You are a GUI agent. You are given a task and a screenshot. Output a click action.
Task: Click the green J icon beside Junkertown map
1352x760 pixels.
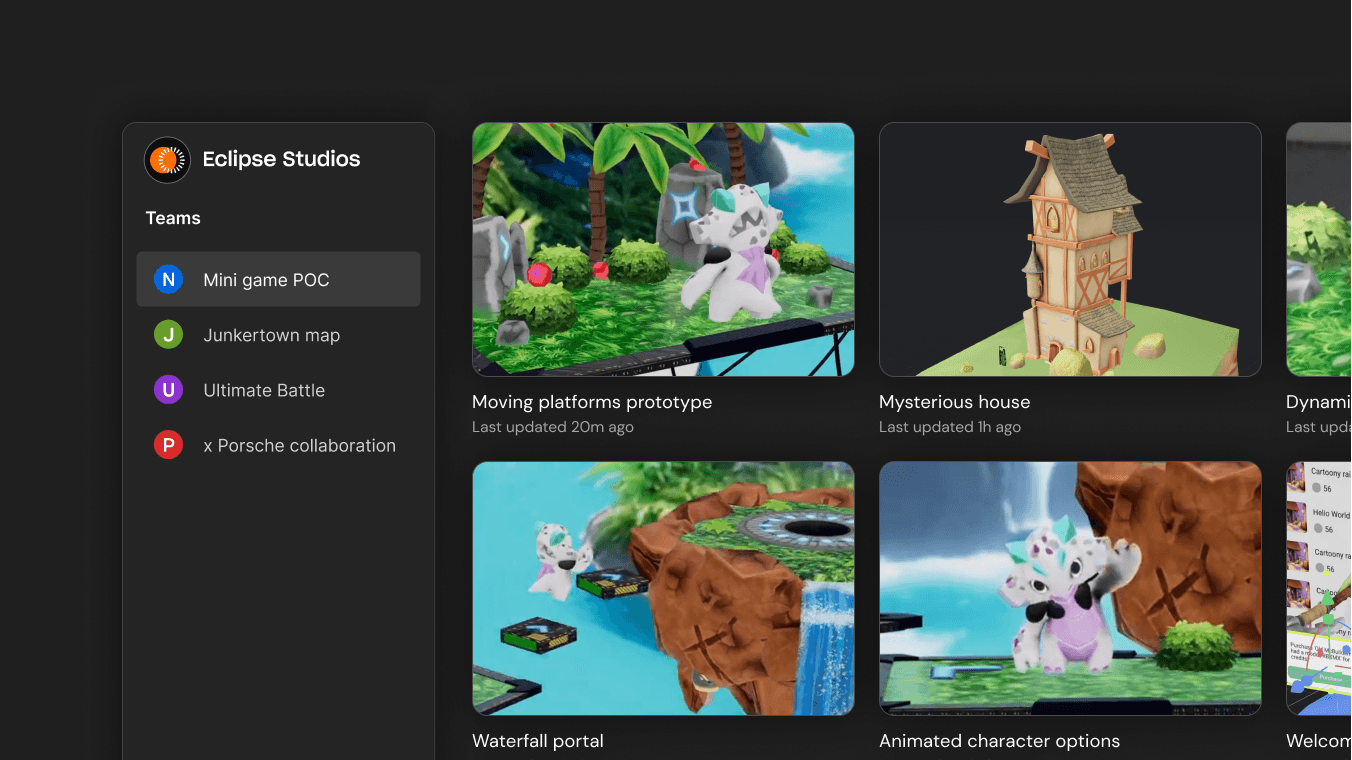tap(168, 334)
